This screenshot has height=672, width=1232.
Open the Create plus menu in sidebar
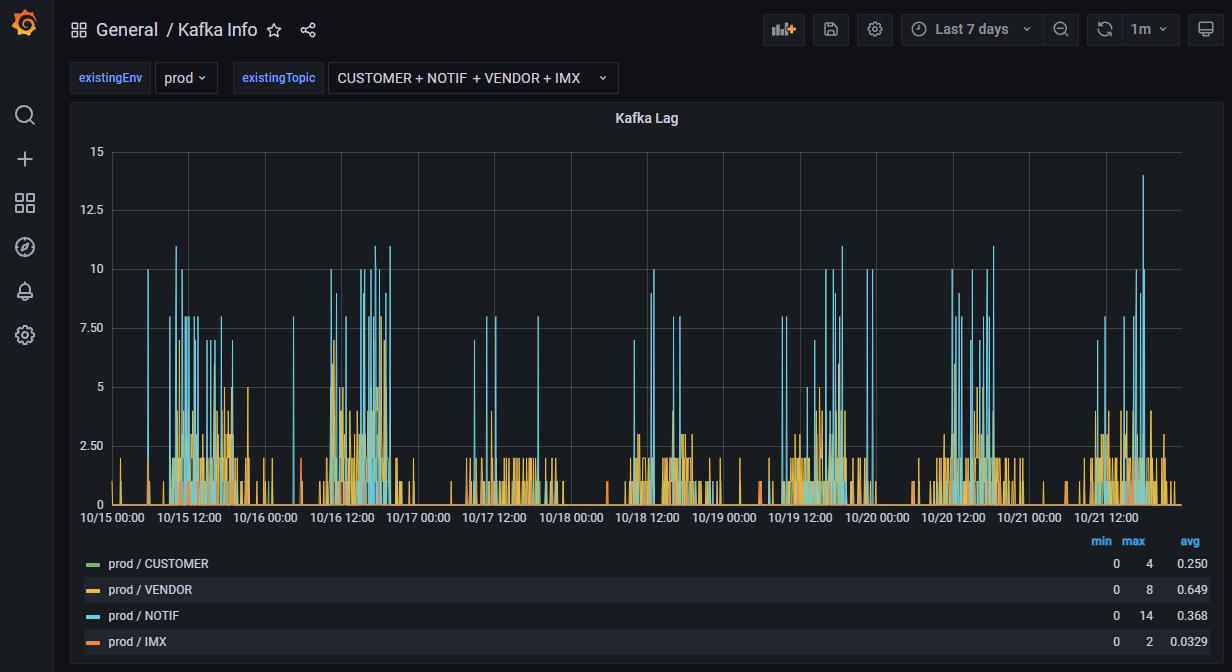pos(25,159)
